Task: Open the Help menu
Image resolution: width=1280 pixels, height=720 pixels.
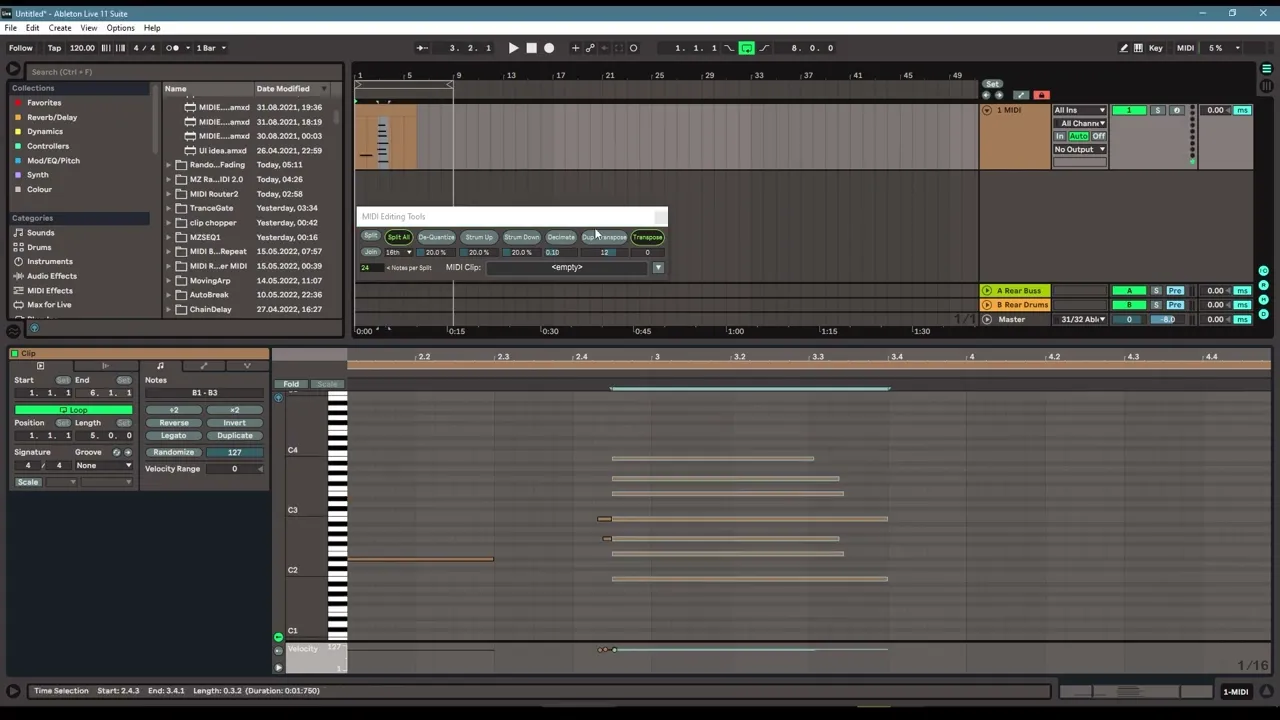Action: click(152, 28)
